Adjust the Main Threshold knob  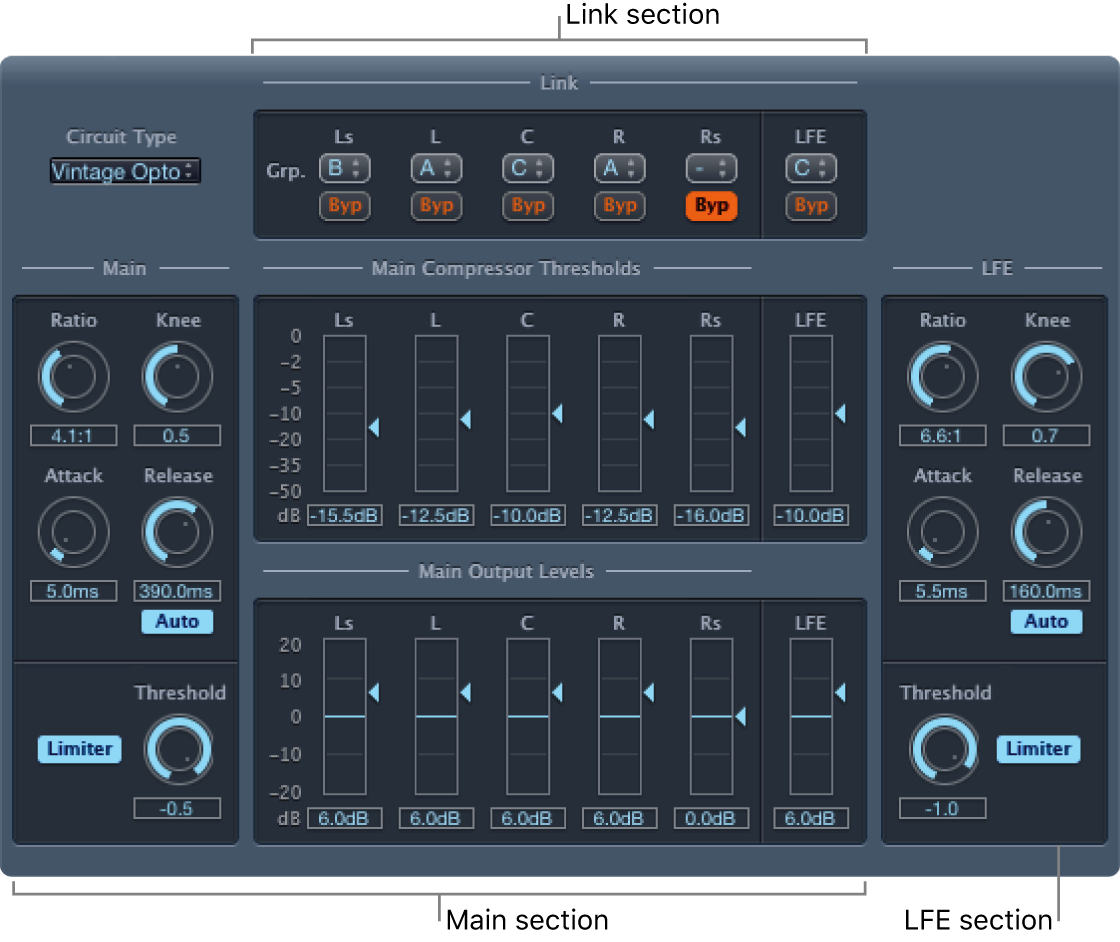[x=177, y=748]
